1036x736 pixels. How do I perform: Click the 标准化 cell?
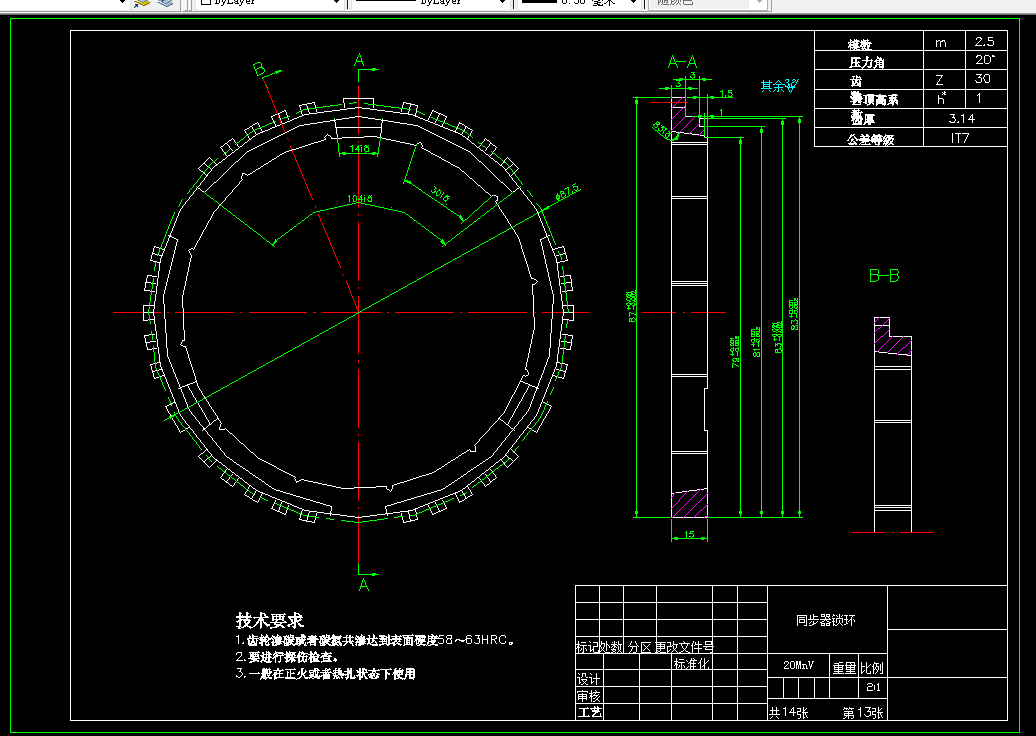point(691,663)
